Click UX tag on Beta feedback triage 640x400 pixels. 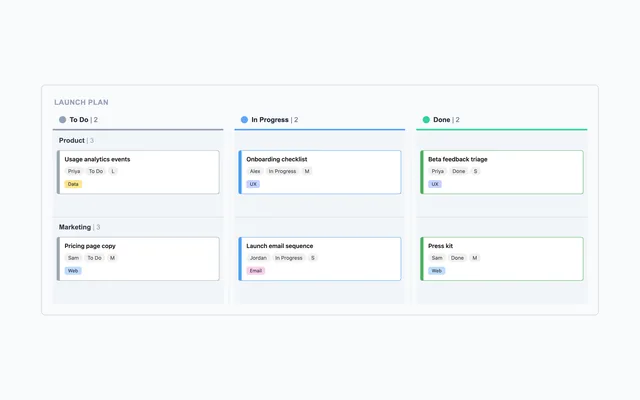pyautogui.click(x=435, y=184)
